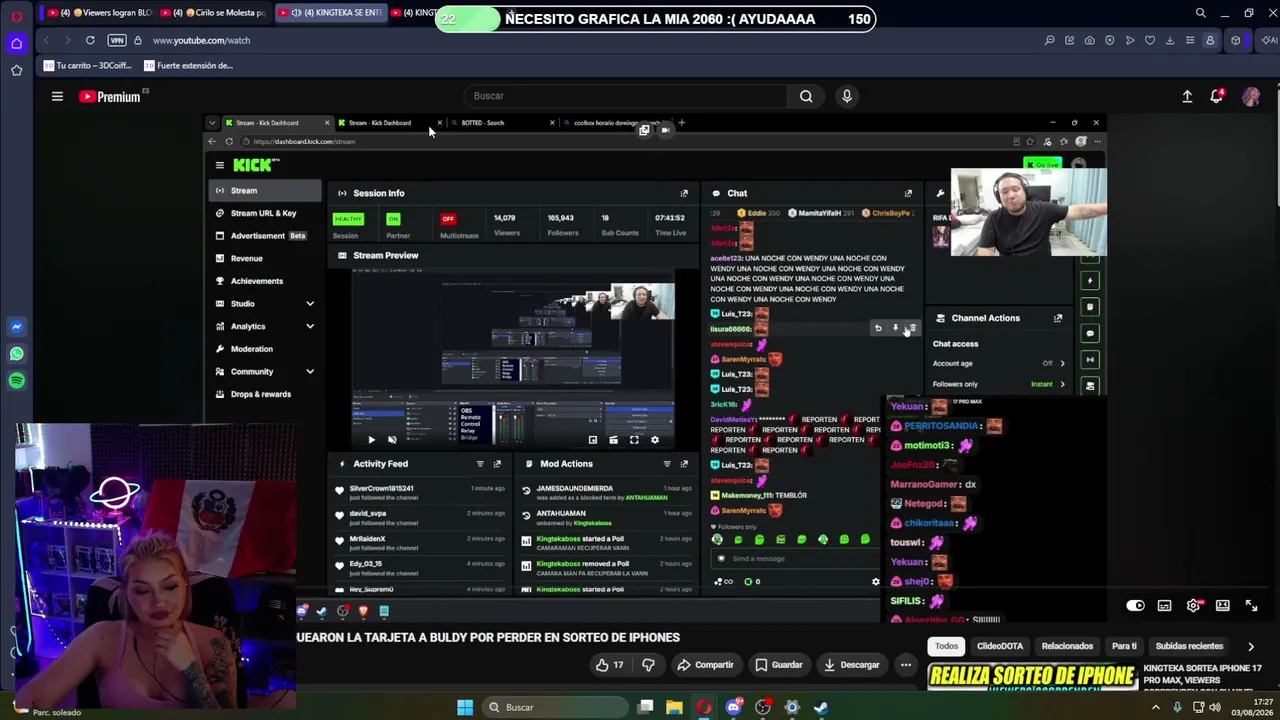Click the Descargar download button
Screen dimensions: 1280x720
[x=851, y=665]
